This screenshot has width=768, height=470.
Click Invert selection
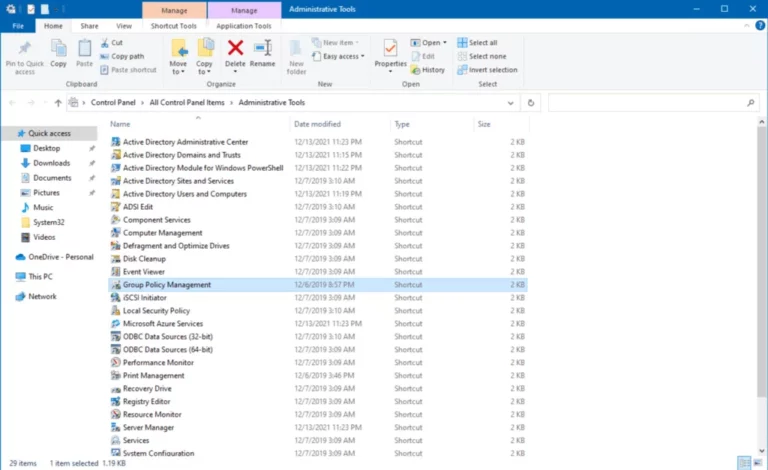487,70
